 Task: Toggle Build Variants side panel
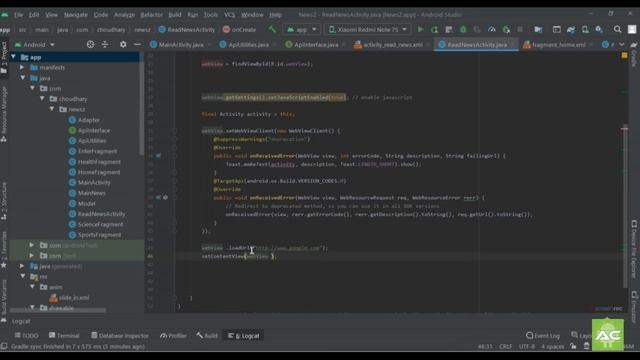[x=4, y=300]
